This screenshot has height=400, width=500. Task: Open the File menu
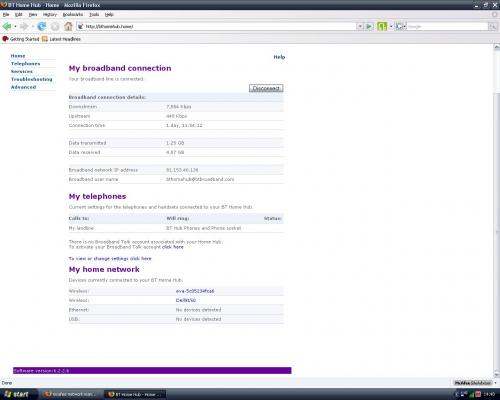(6, 15)
